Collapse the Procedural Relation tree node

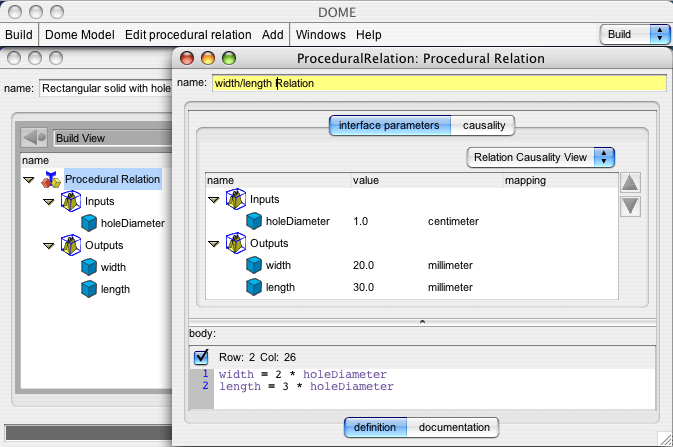point(29,180)
